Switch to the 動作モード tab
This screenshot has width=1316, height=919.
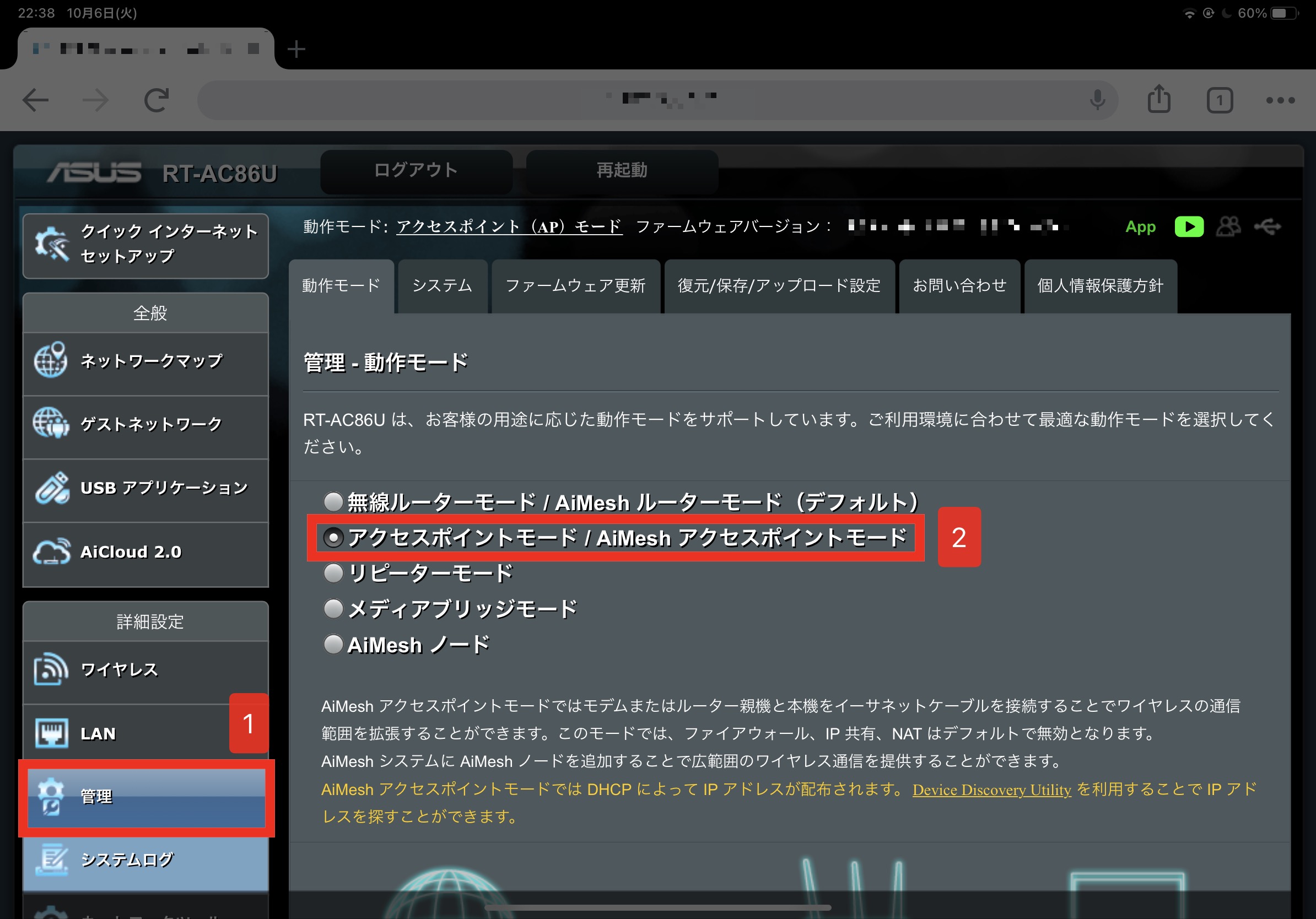342,286
